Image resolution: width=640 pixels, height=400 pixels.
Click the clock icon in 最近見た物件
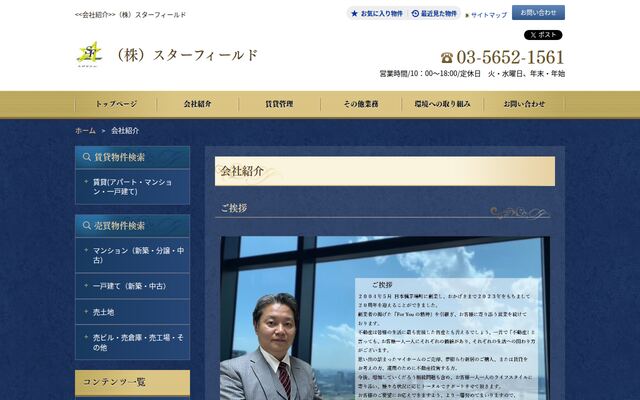[415, 13]
